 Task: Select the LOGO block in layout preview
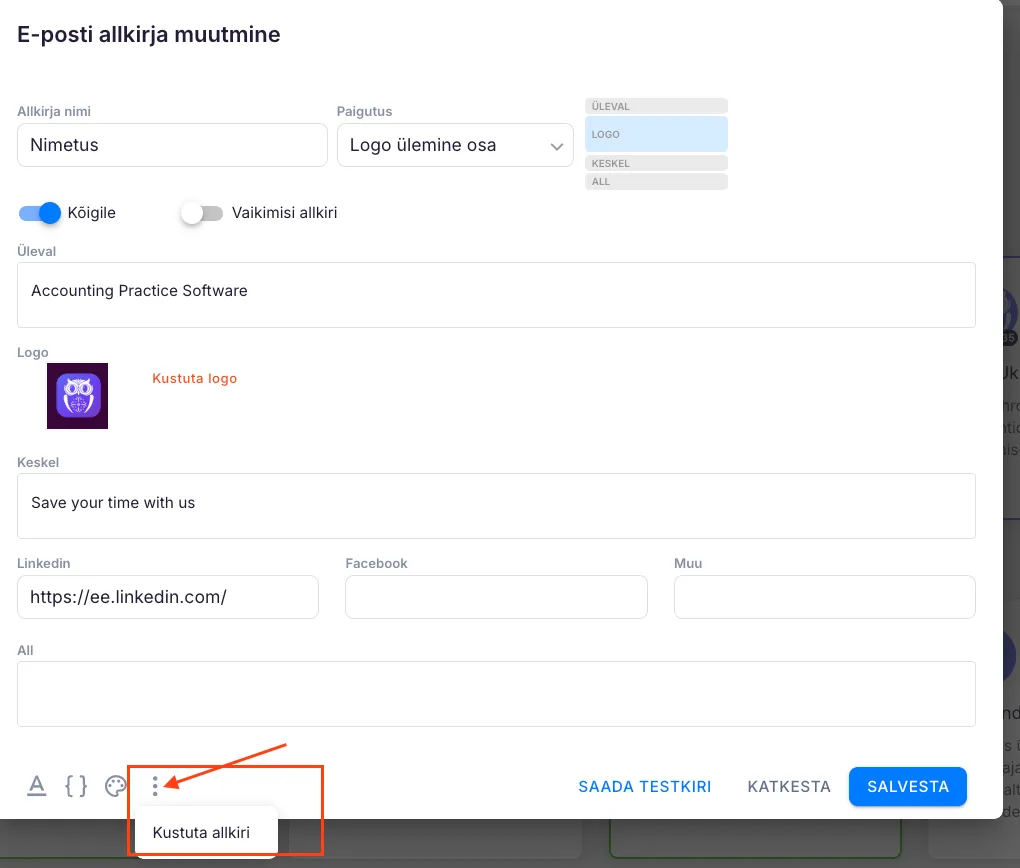(656, 134)
